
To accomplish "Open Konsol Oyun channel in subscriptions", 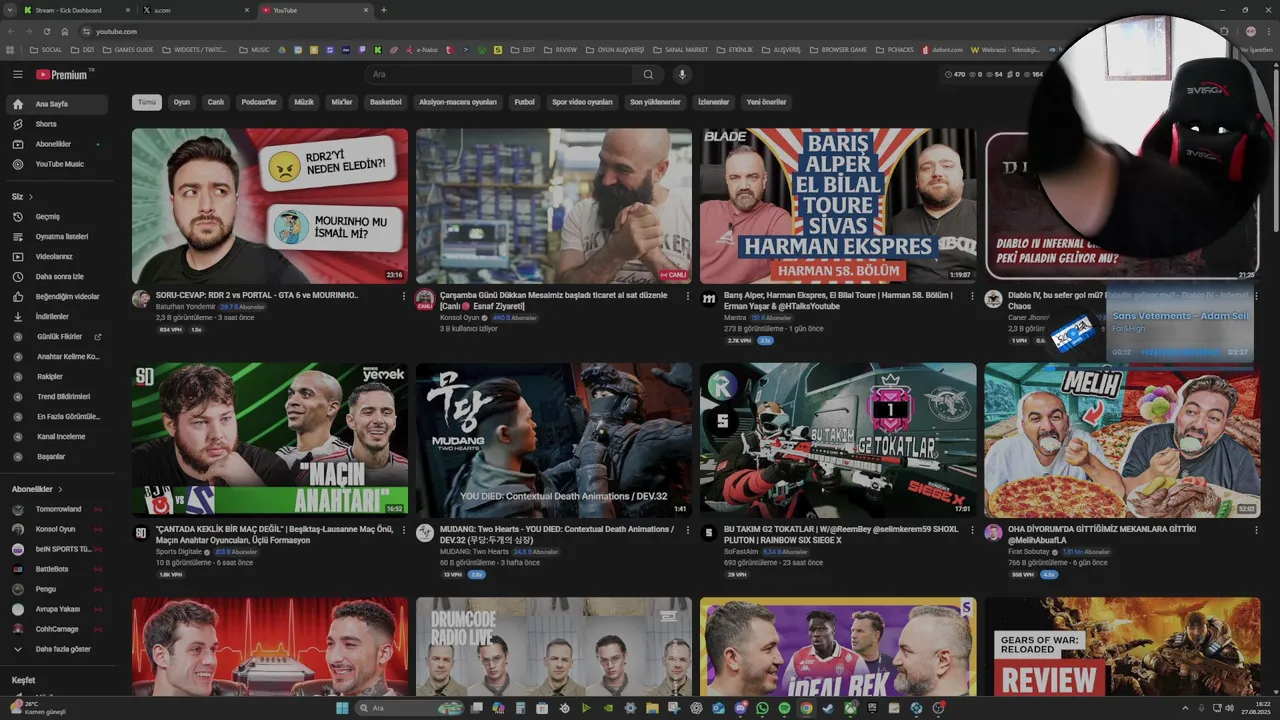I will tap(57, 529).
